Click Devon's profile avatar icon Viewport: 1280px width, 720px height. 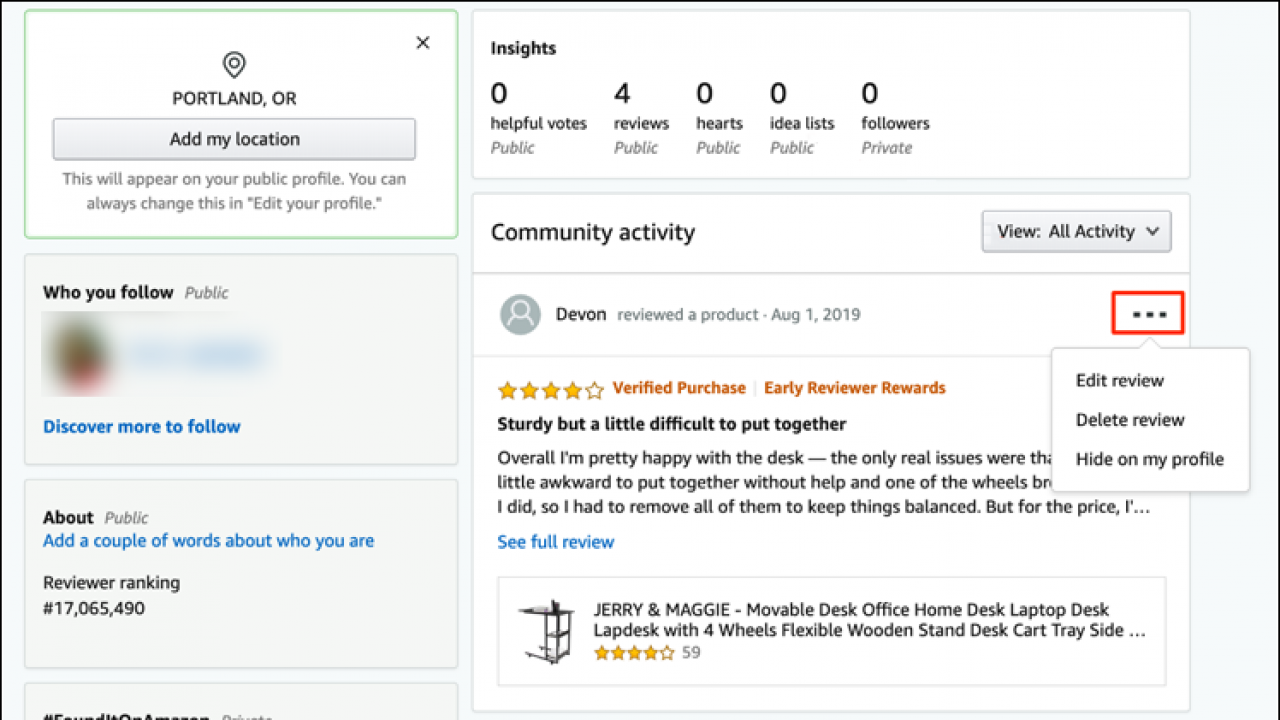520,313
